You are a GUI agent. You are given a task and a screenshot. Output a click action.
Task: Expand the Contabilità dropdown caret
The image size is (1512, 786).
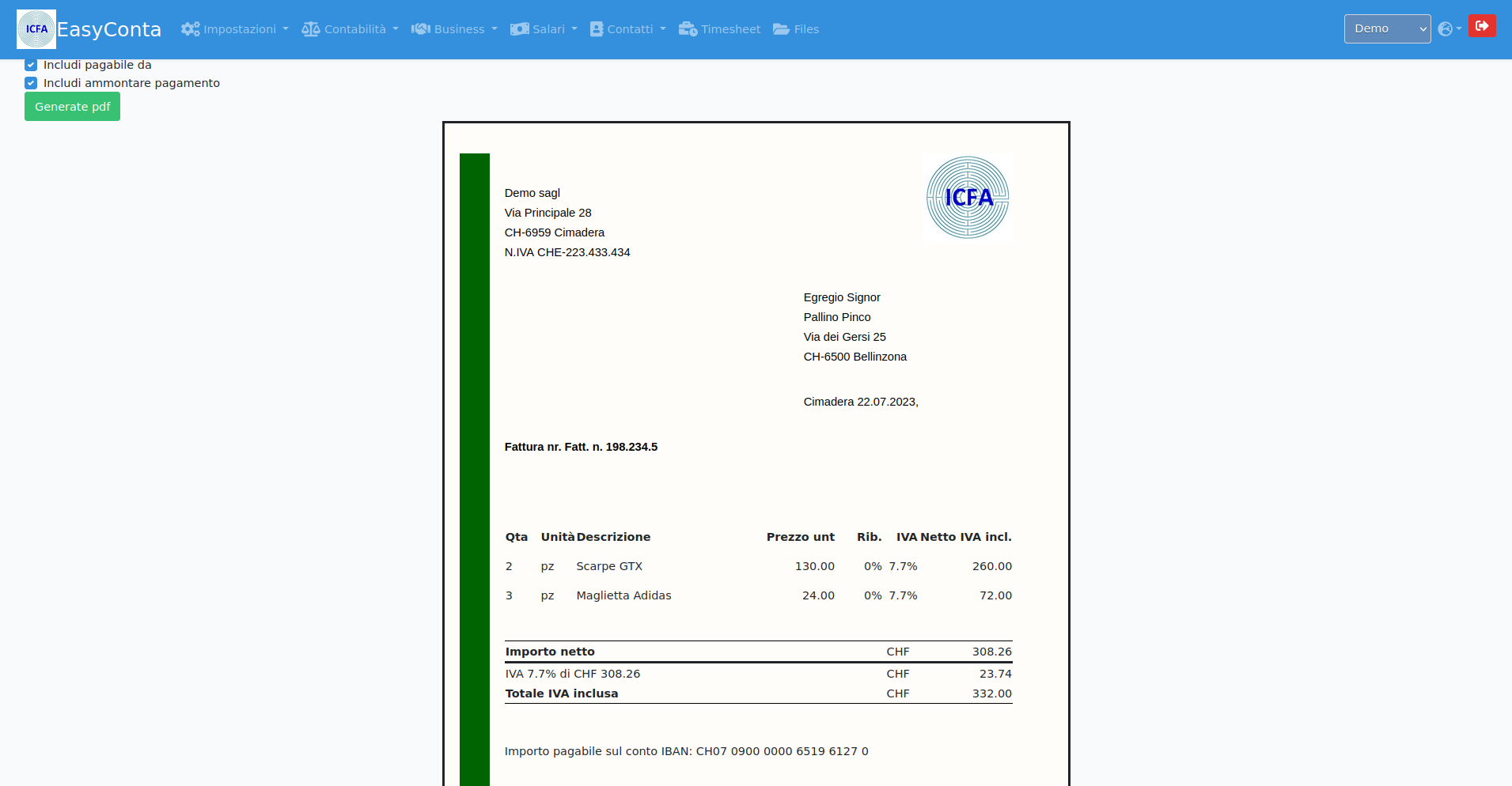tap(396, 29)
